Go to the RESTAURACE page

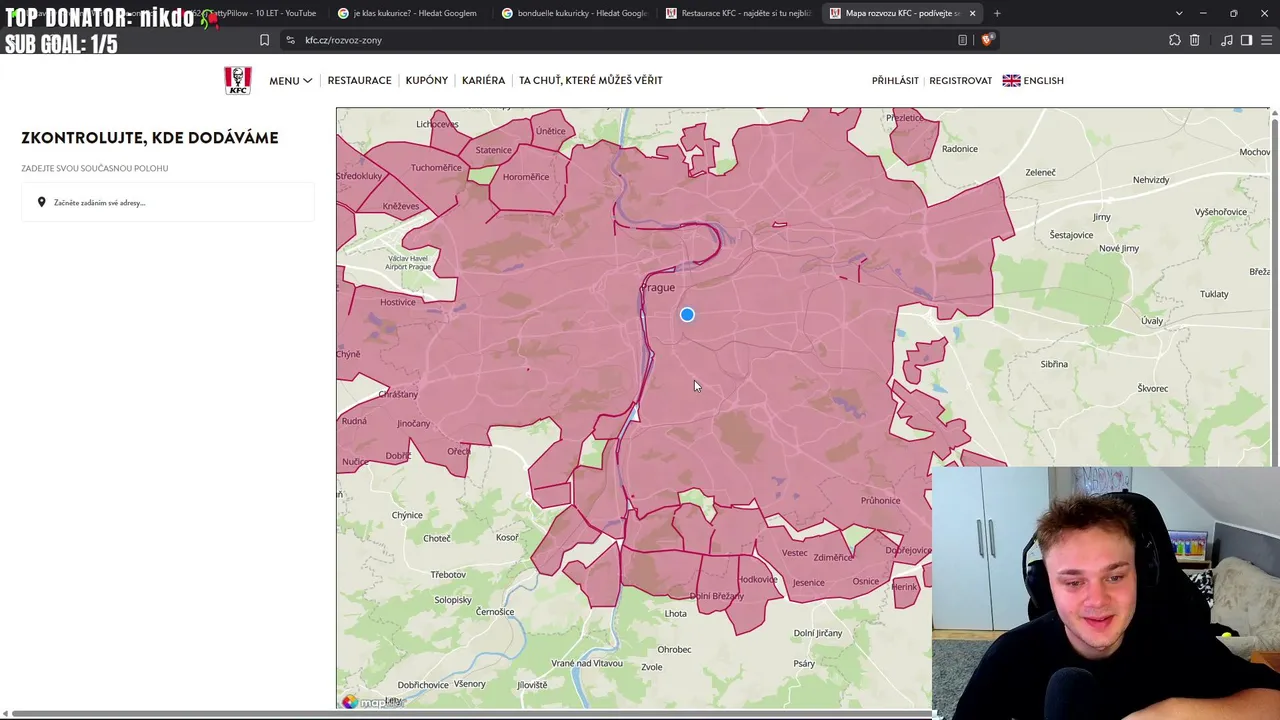tap(359, 81)
